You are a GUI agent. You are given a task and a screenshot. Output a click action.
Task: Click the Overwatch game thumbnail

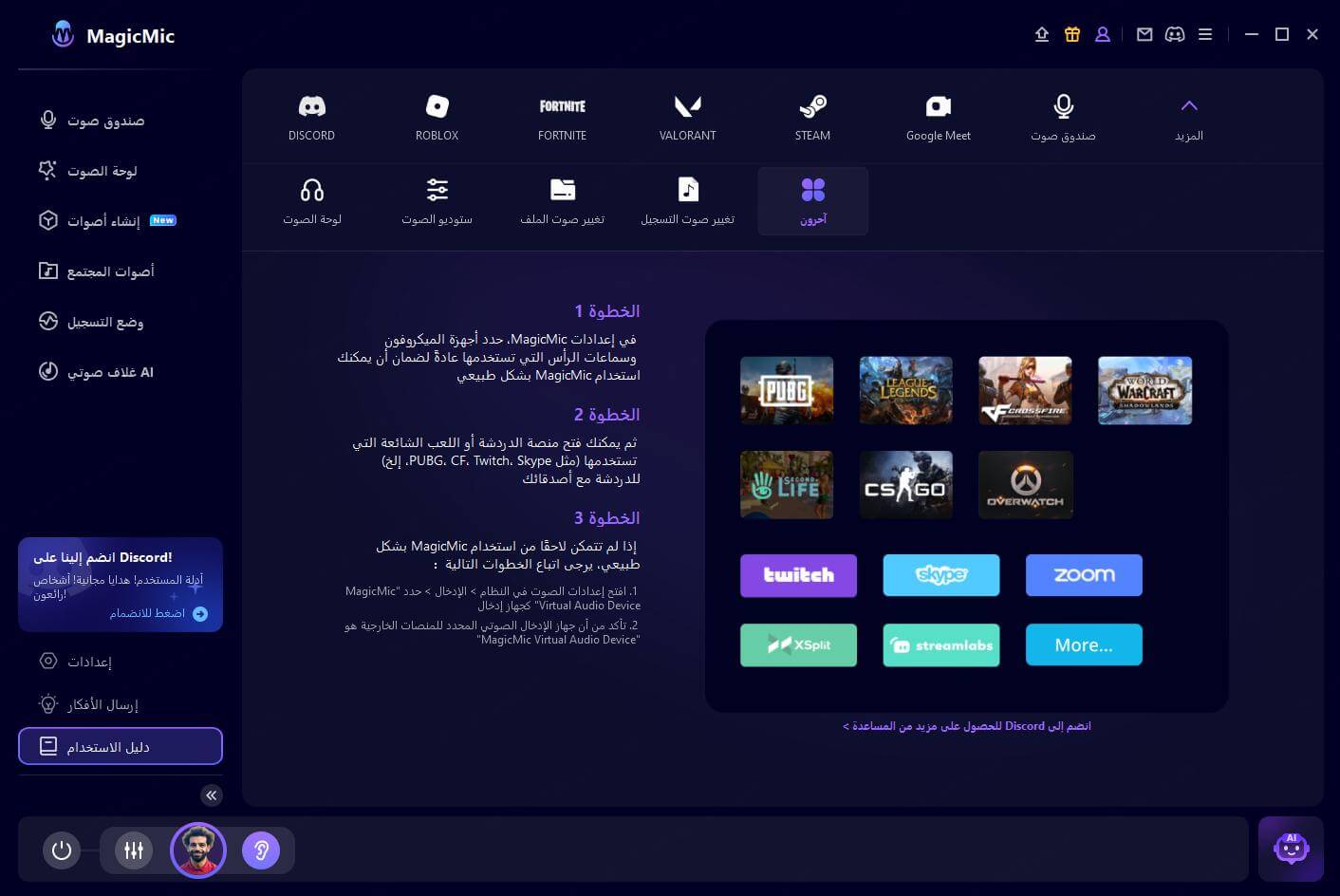tap(1025, 485)
